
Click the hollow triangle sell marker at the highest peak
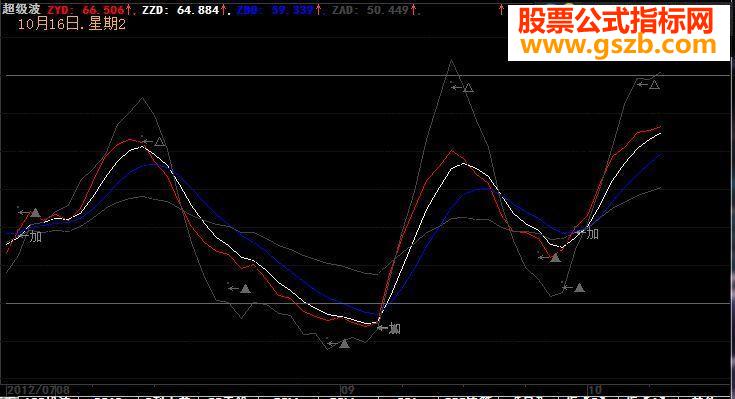468,88
